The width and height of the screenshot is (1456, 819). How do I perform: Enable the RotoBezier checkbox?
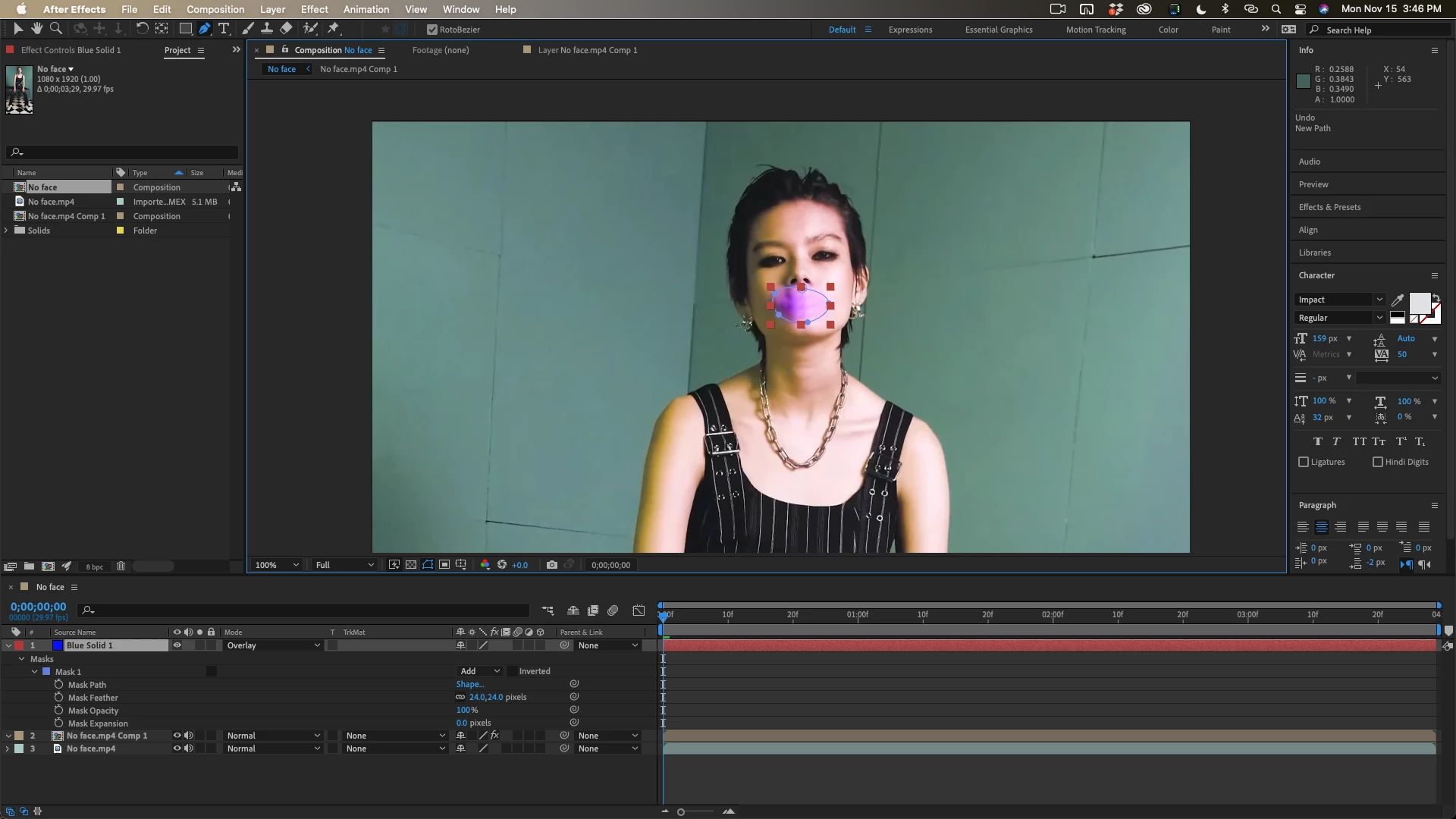tap(432, 30)
